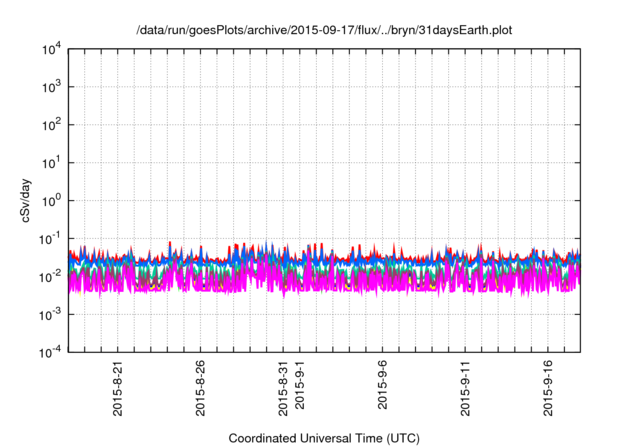Screen dimensions: 640x448
Task: Click the 10^1 y-axis tick label
Action: coord(50,163)
